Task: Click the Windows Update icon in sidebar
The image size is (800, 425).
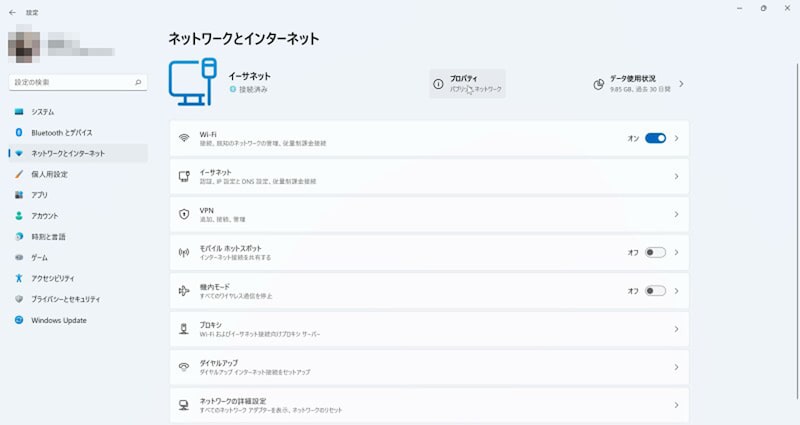Action: (19, 320)
